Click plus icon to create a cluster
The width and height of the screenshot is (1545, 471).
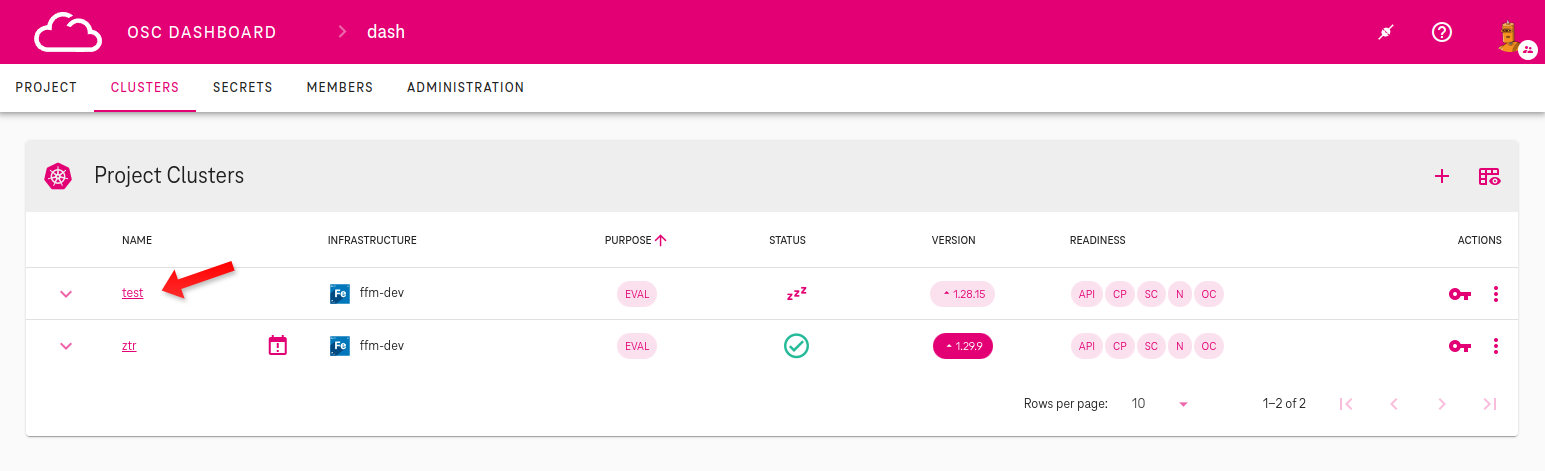[1441, 176]
